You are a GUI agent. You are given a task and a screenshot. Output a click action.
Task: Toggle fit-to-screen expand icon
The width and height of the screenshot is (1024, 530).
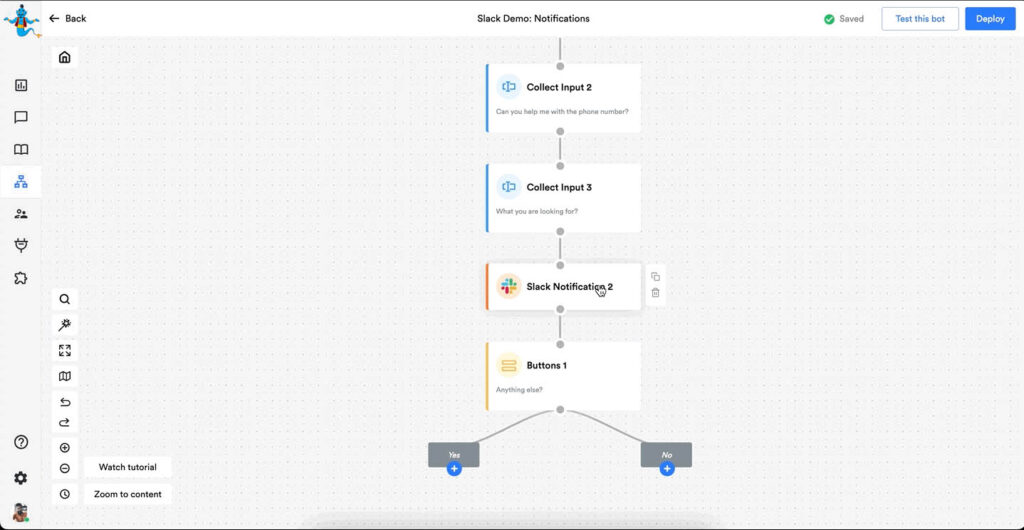click(65, 351)
